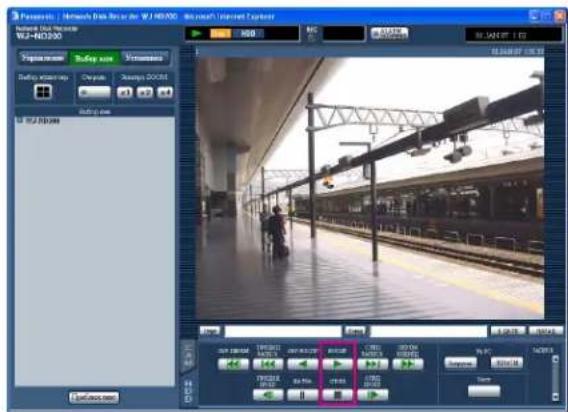Advance to the next frame
568x412 pixels.
coord(373,395)
